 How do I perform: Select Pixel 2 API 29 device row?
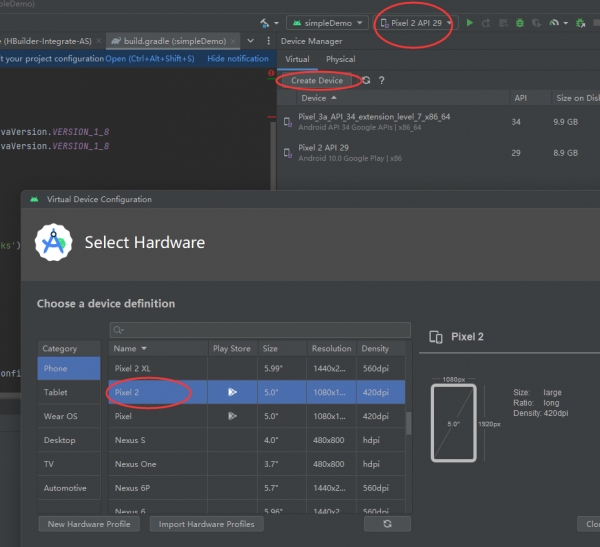point(438,153)
